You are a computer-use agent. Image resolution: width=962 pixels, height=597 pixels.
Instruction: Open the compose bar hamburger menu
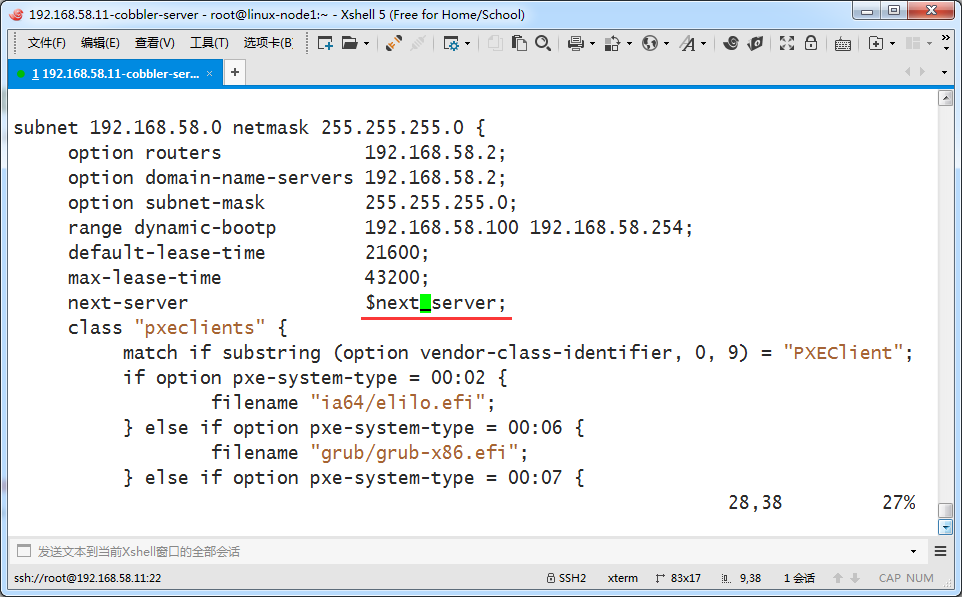click(x=940, y=552)
